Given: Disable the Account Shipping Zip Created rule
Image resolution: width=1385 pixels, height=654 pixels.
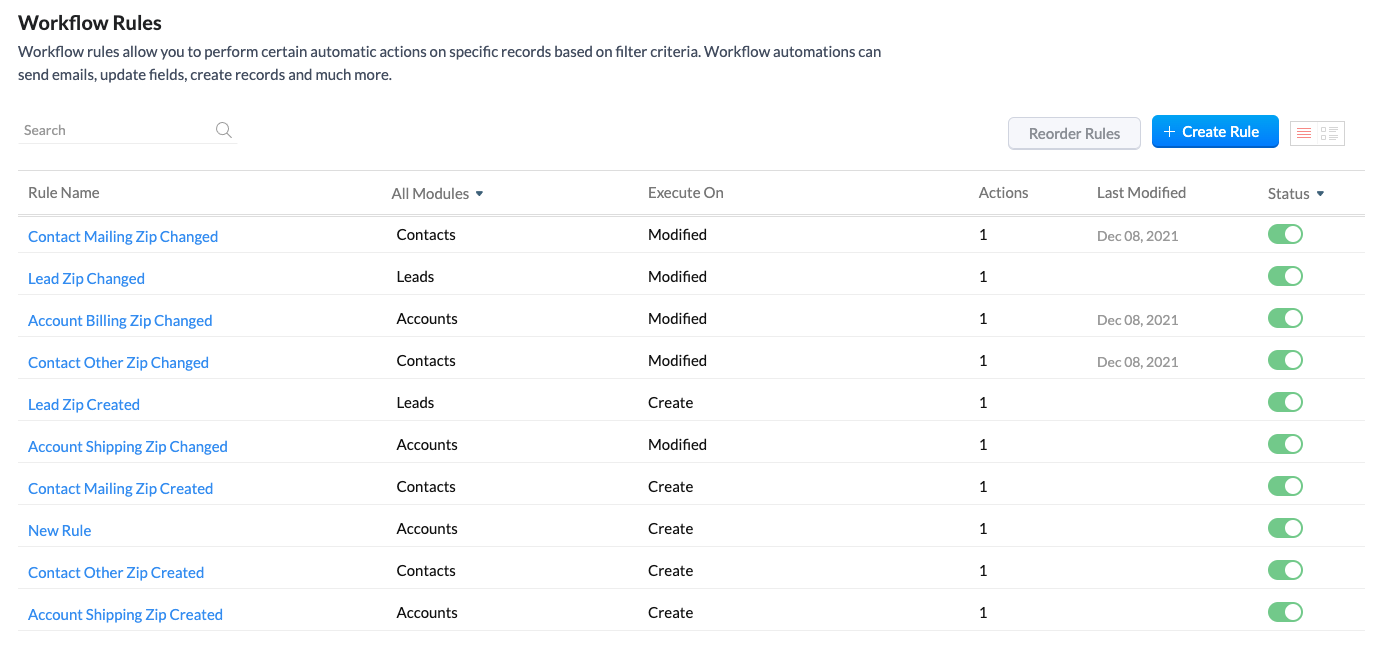Looking at the screenshot, I should 1285,613.
